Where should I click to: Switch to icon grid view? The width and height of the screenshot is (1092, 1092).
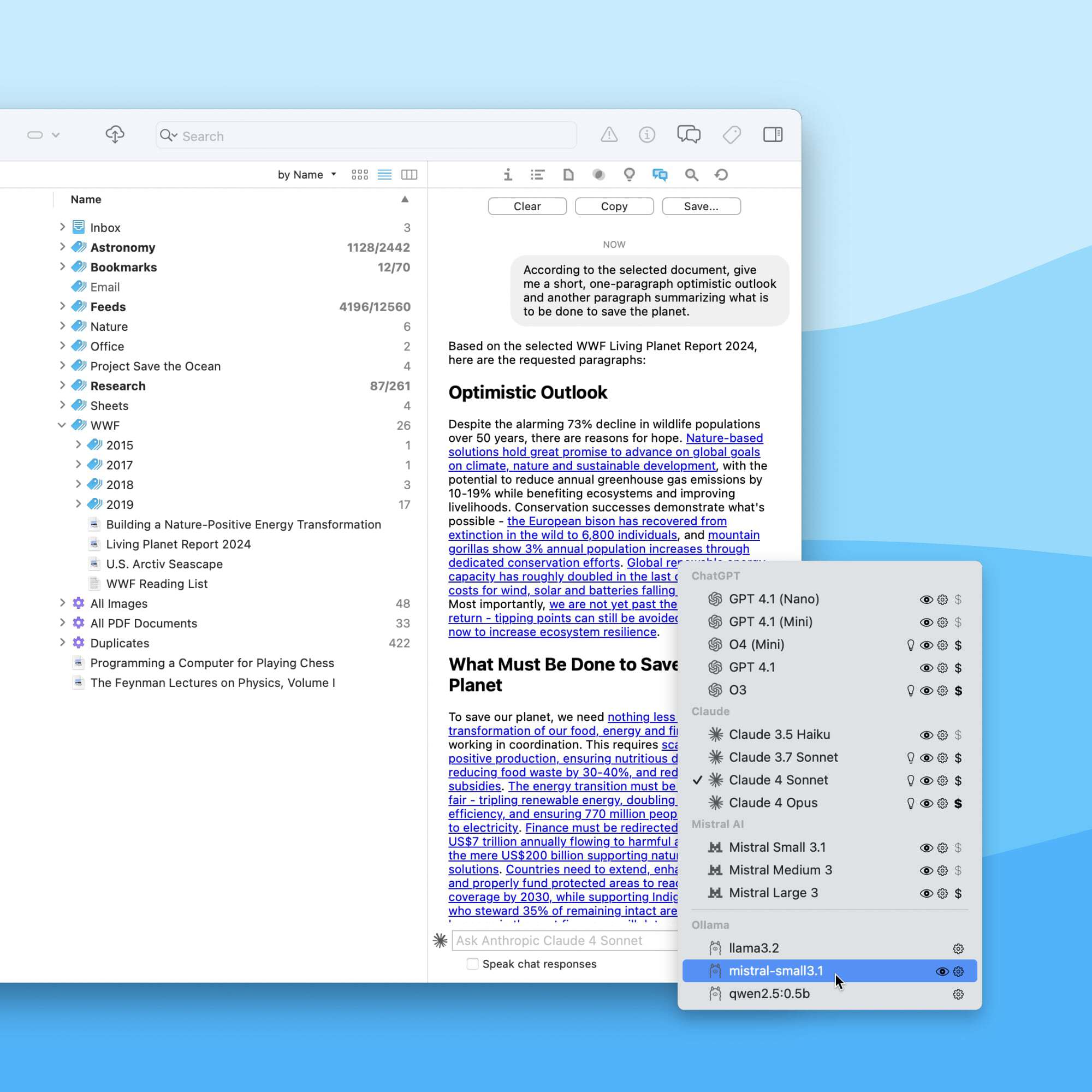359,175
